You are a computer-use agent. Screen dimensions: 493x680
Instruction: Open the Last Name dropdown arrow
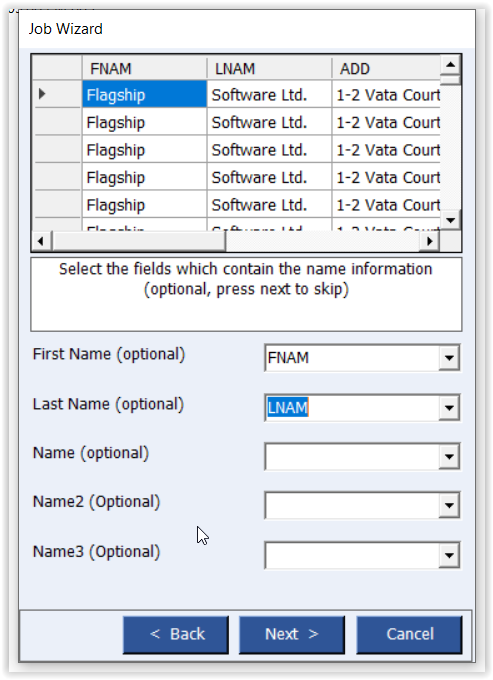449,408
